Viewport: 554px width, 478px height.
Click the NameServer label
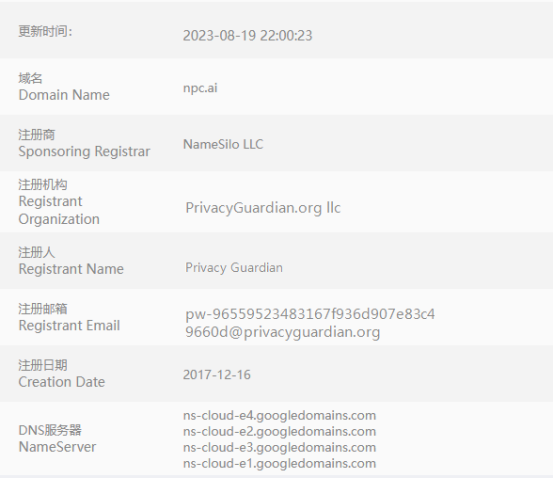pyautogui.click(x=57, y=447)
